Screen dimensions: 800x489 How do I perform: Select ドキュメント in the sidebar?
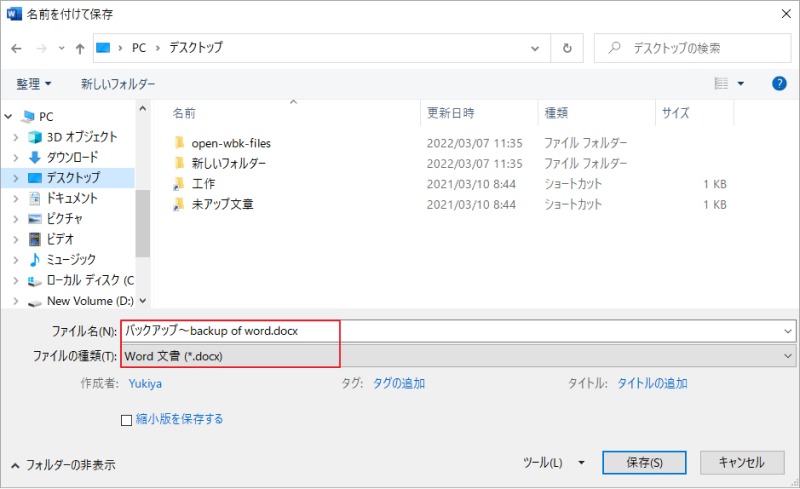coord(72,198)
